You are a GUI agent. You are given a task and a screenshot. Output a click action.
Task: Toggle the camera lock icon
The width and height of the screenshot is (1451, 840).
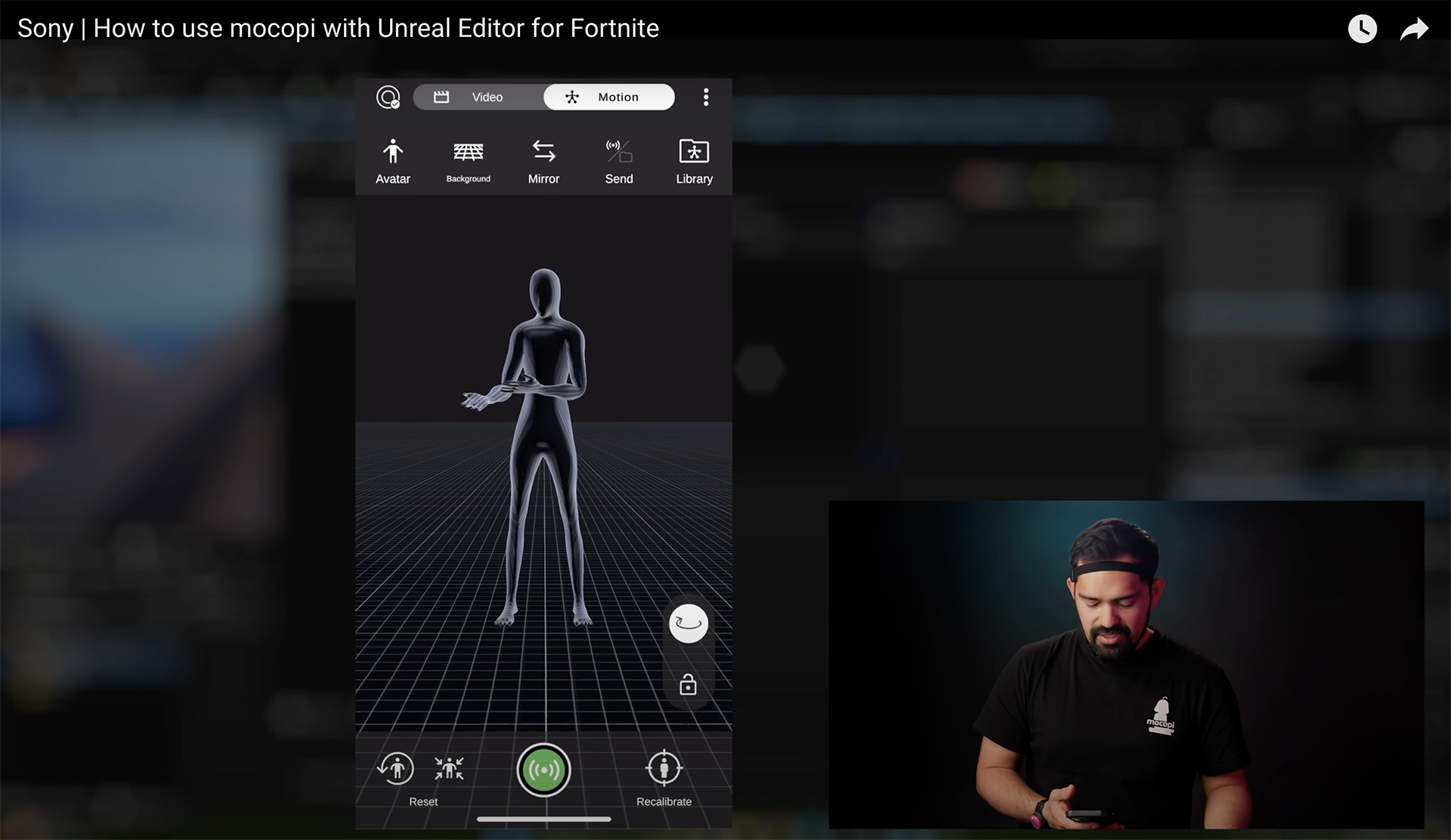(688, 684)
